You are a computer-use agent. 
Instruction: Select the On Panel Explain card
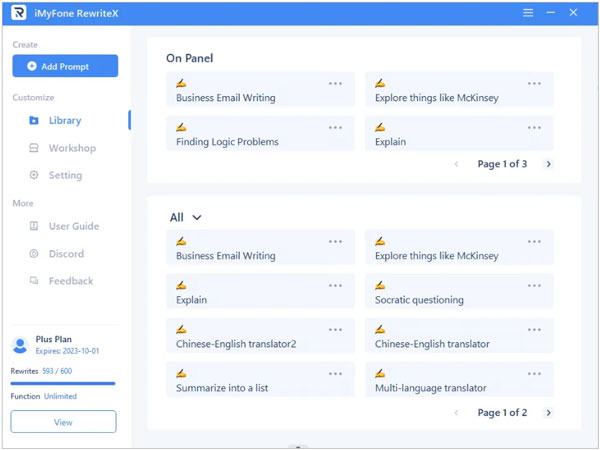pyautogui.click(x=459, y=134)
